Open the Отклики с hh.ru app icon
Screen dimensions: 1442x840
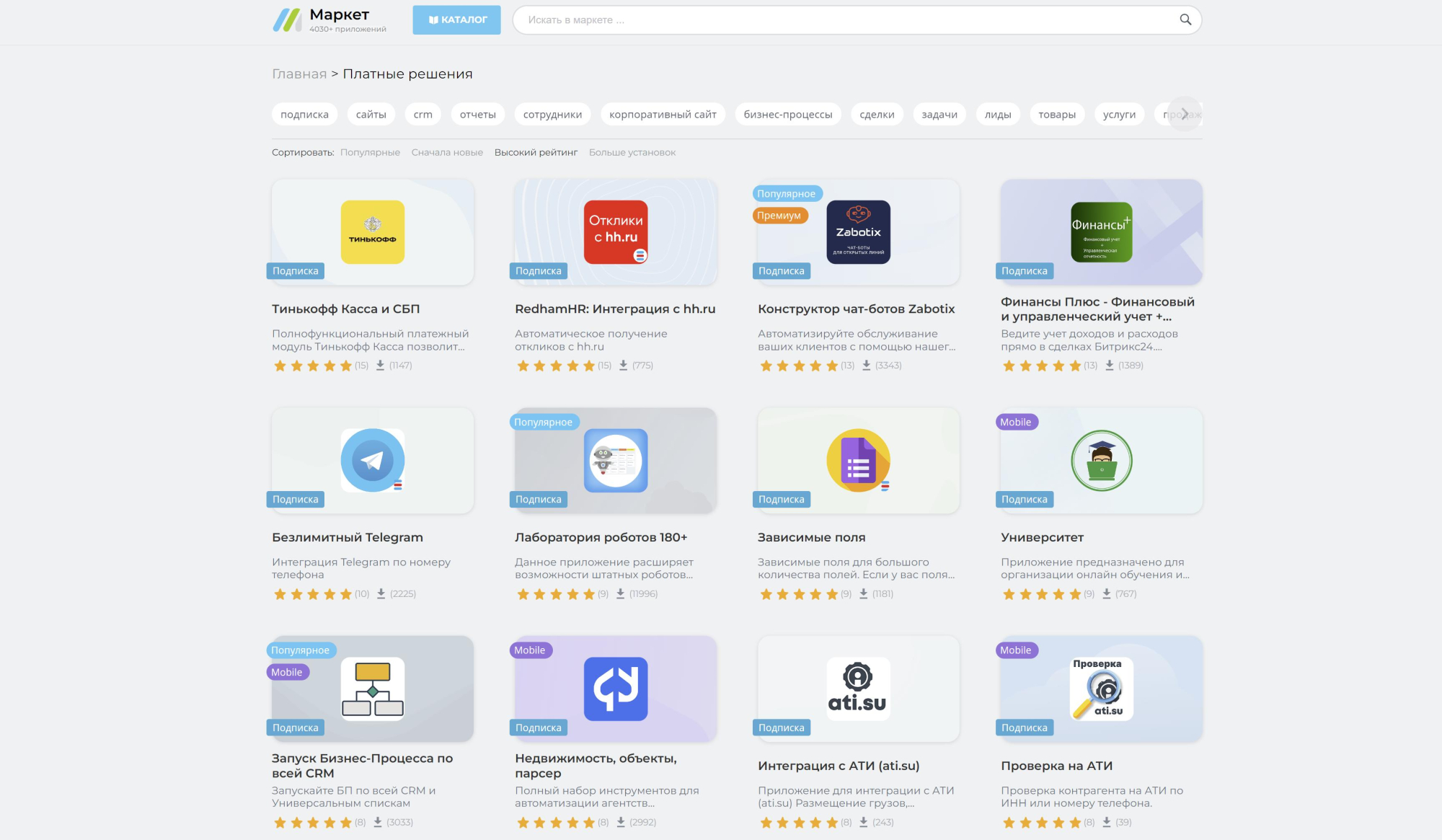(616, 232)
